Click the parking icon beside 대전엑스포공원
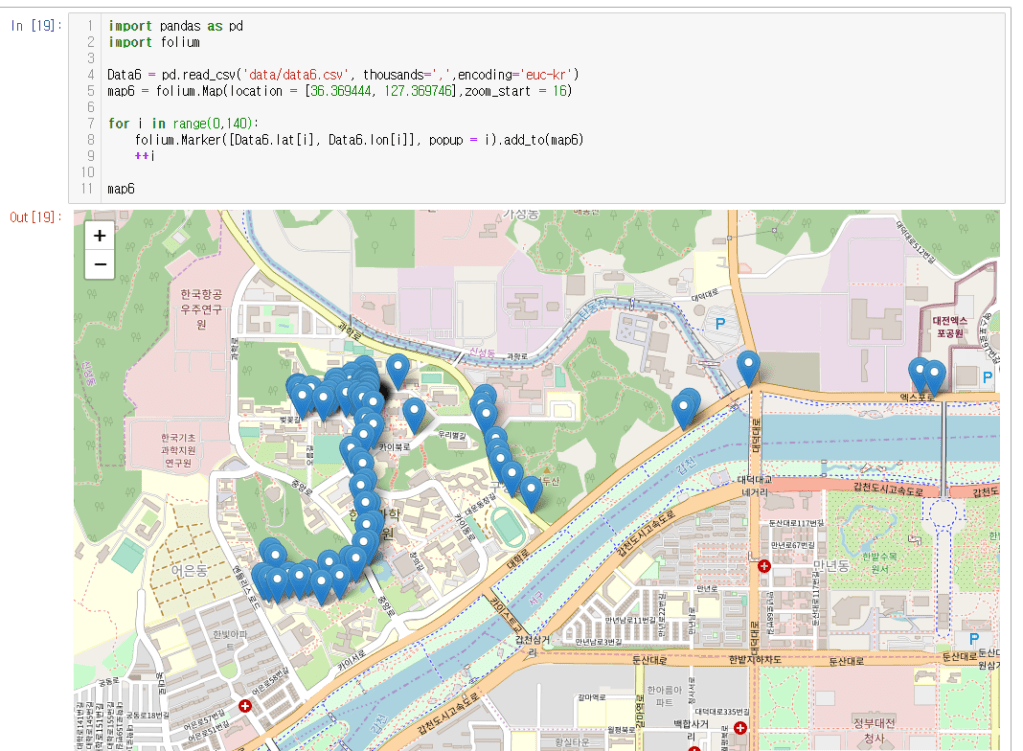 (x=988, y=377)
